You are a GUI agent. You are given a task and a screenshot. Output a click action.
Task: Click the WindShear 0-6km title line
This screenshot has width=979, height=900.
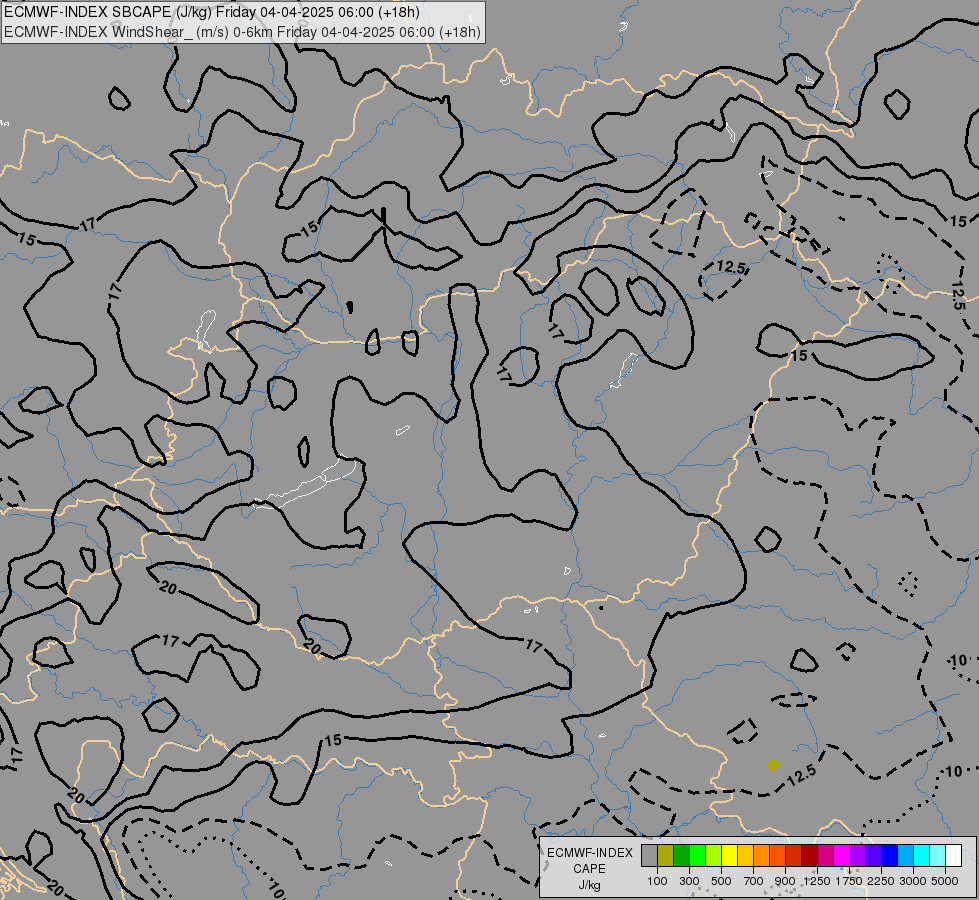pyautogui.click(x=242, y=32)
